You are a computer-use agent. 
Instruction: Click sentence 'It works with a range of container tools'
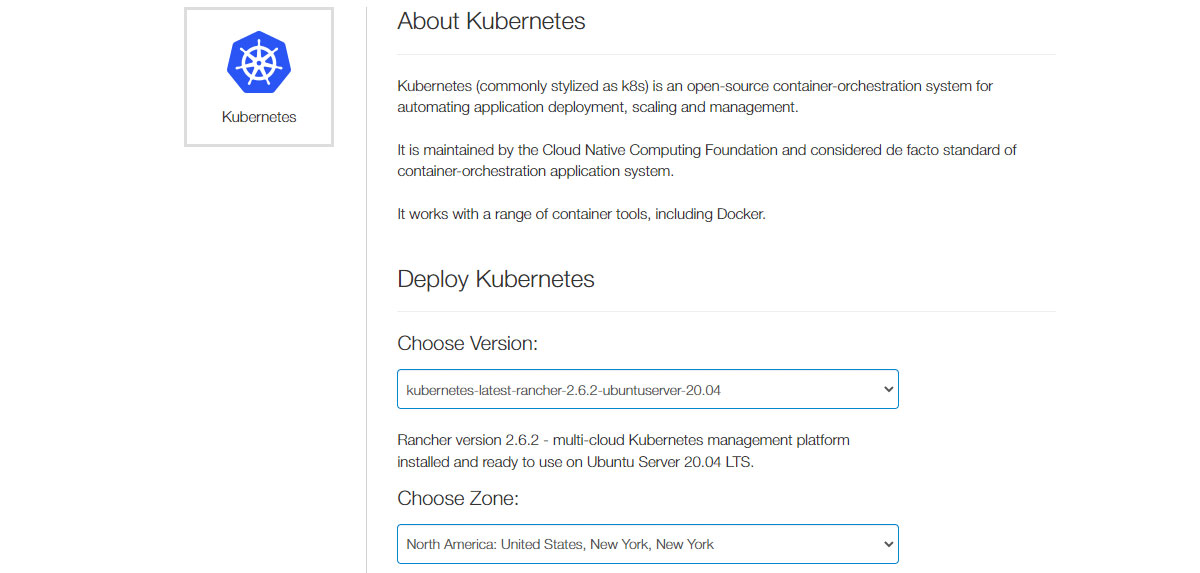[581, 214]
